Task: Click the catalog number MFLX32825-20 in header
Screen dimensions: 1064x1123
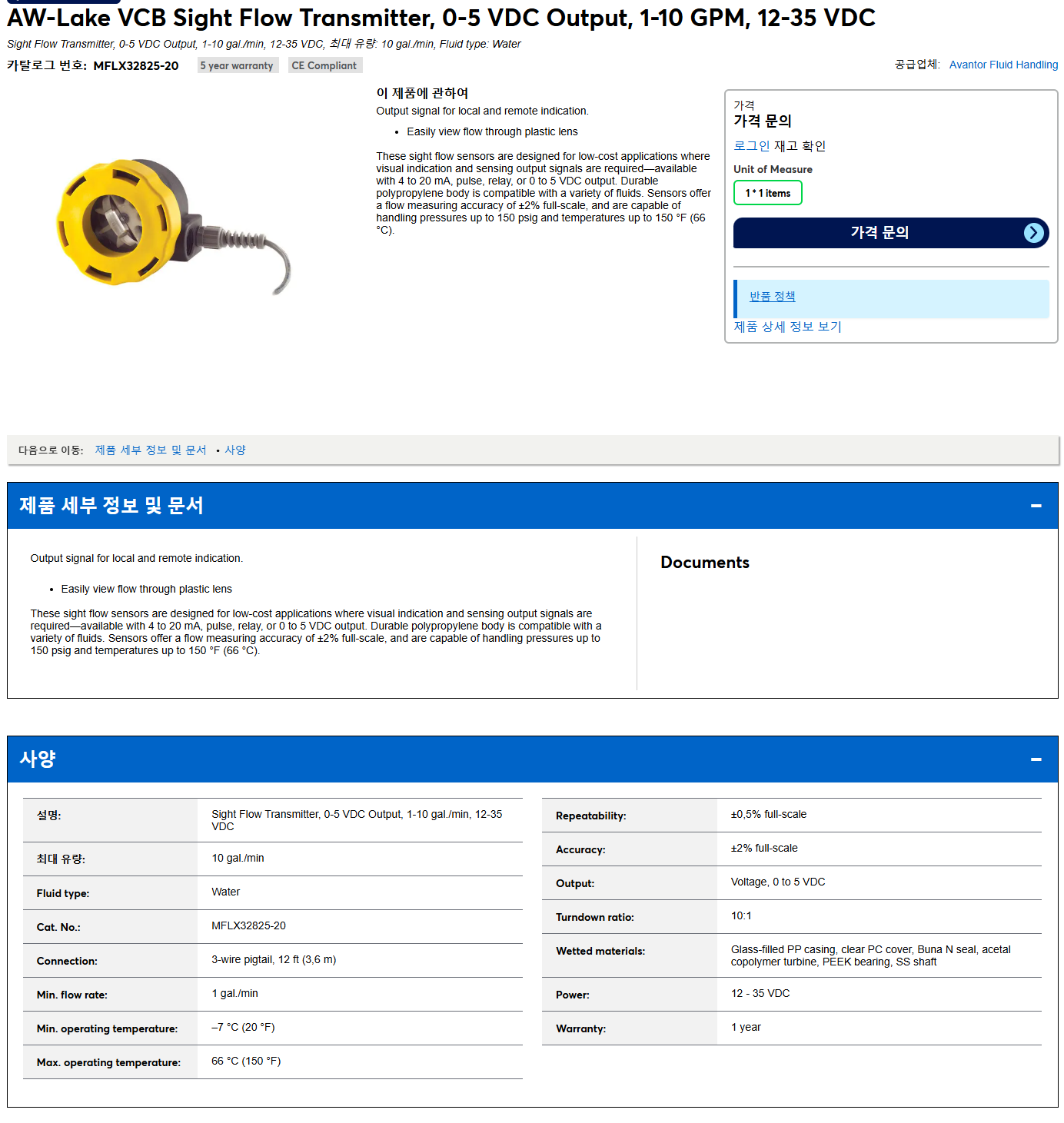Action: pyautogui.click(x=136, y=66)
